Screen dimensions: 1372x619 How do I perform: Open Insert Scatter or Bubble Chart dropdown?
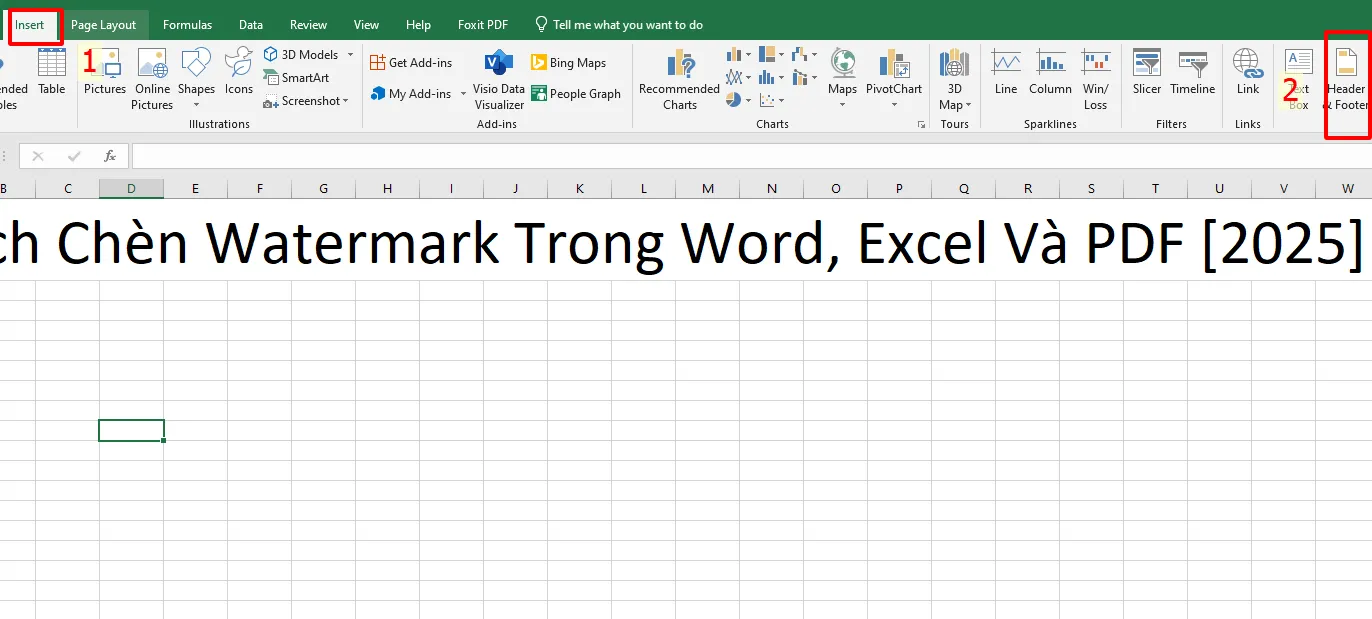click(x=772, y=100)
